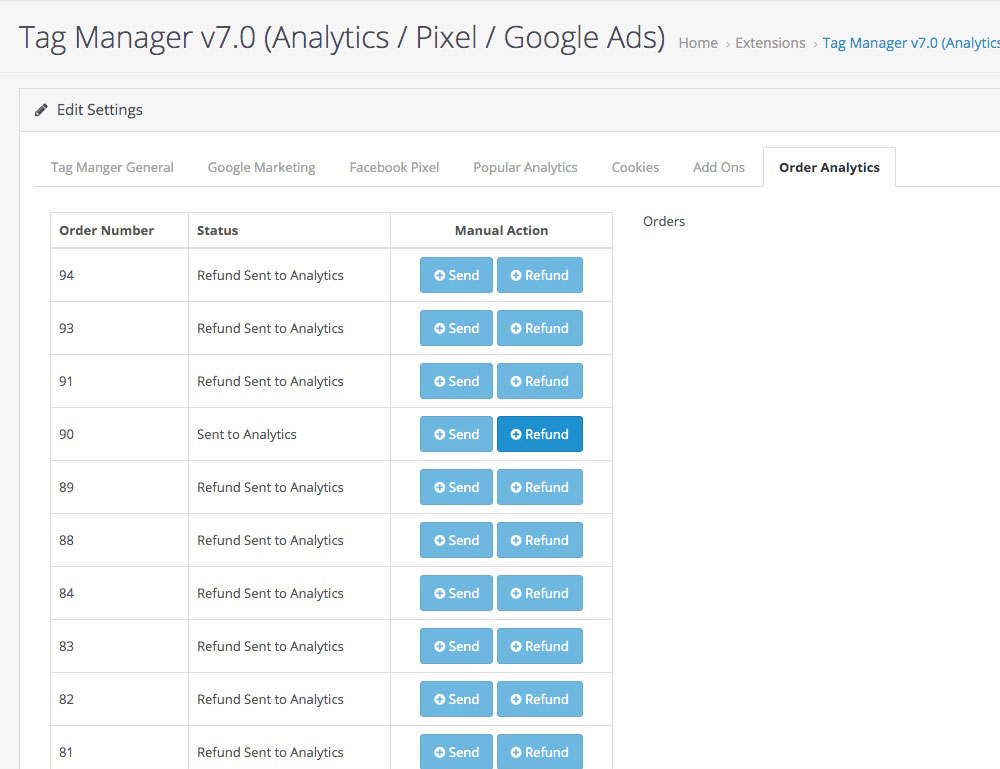Refund order 82 manually
Screen dimensions: 1000x769
(540, 698)
